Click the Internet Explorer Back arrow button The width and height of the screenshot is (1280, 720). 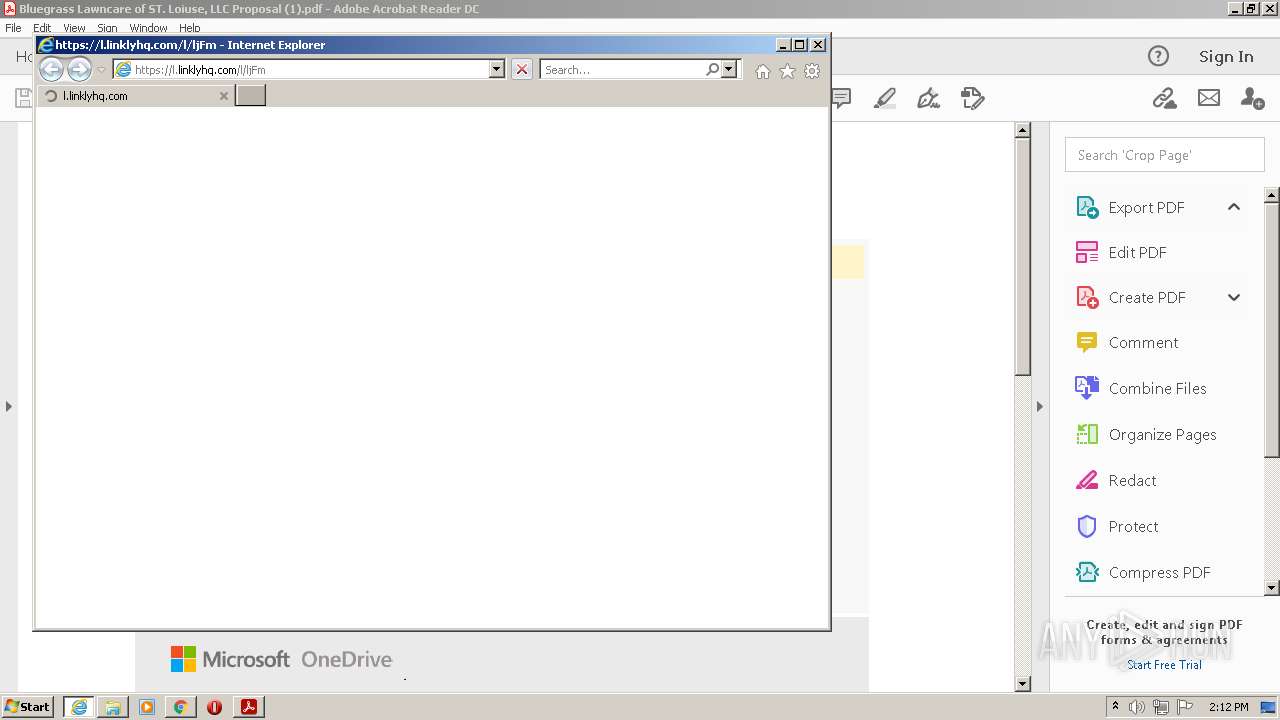click(x=51, y=70)
